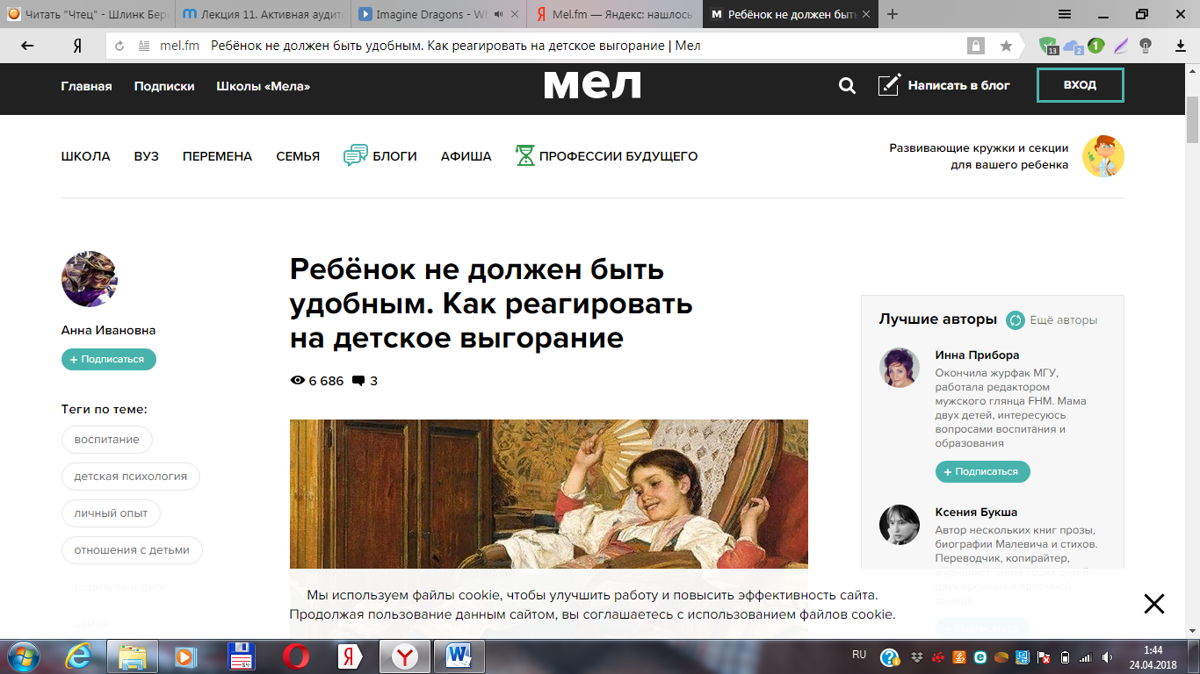Open Internet Explorer from the taskbar
This screenshot has height=674, width=1200.
click(x=78, y=657)
